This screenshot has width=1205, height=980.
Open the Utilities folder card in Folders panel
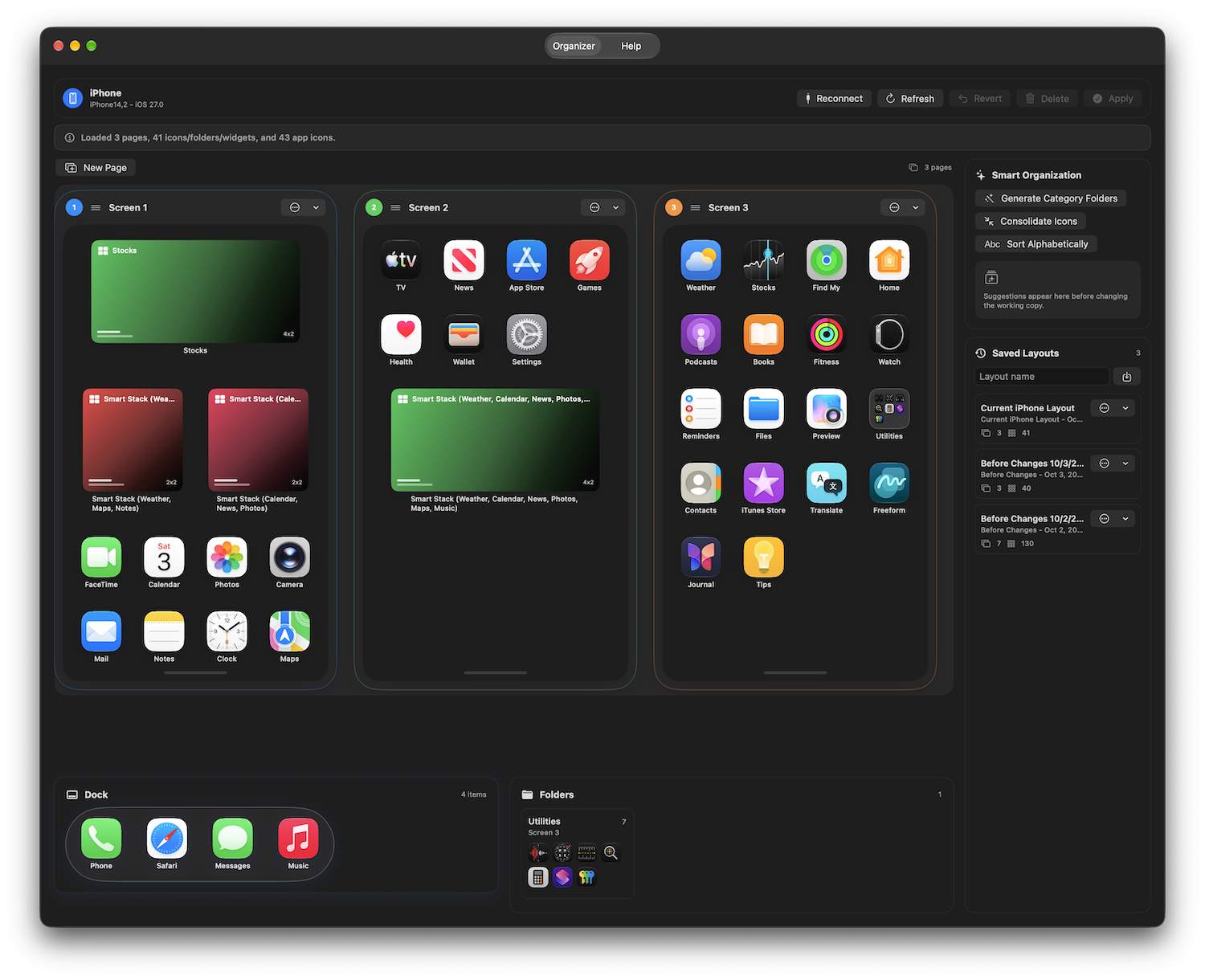577,853
